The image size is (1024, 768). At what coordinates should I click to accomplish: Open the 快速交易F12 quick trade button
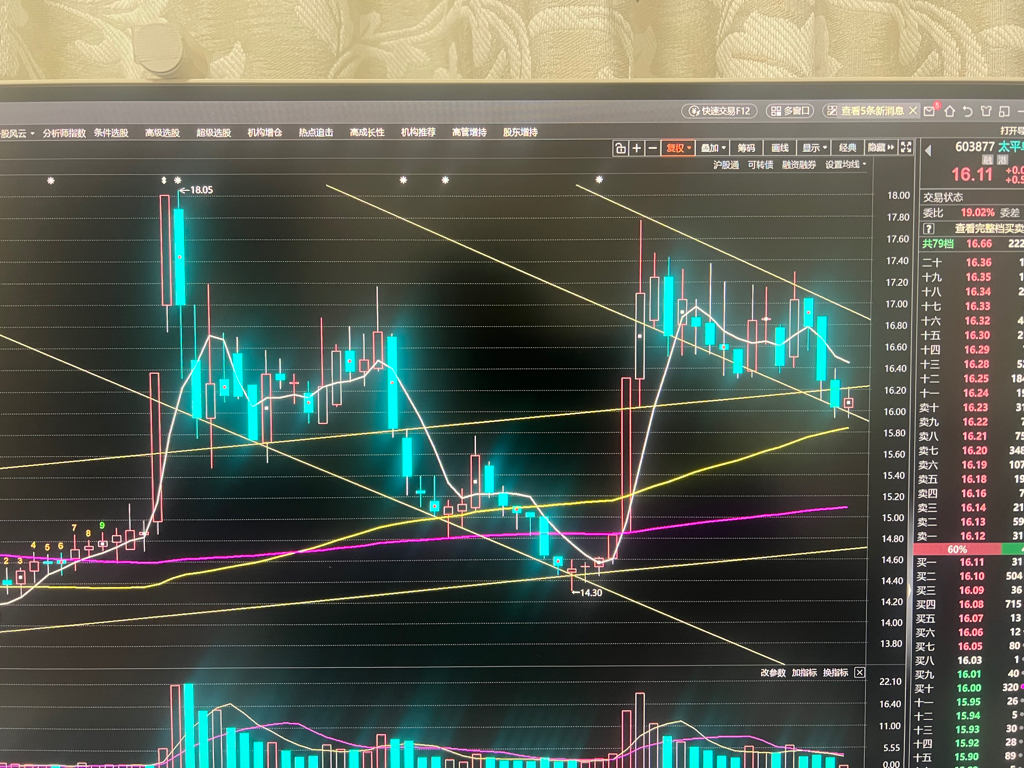(719, 111)
